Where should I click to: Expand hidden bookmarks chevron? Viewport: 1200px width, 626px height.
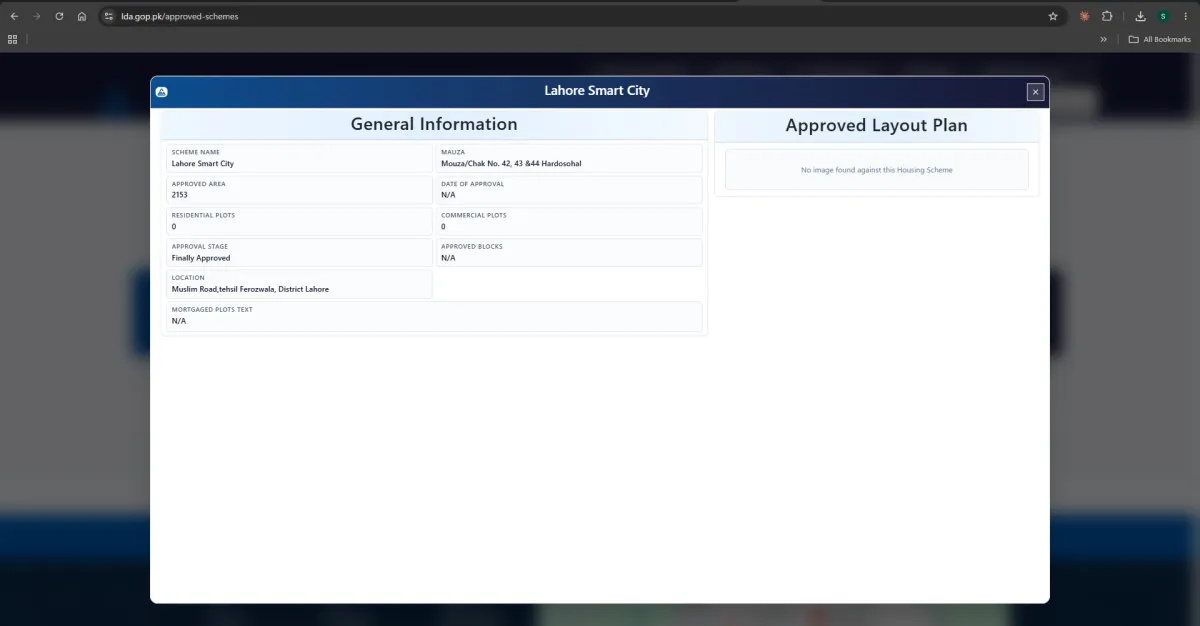[1104, 39]
